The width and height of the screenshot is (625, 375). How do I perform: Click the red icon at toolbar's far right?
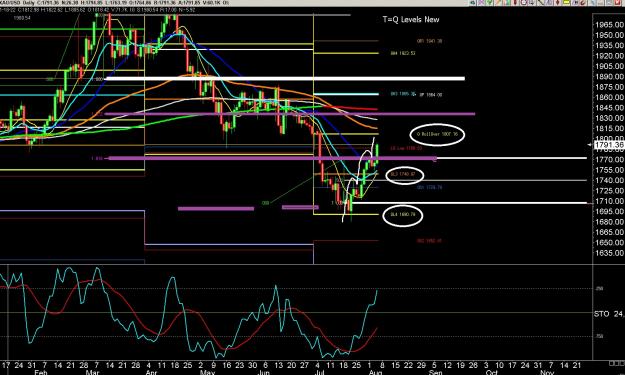[617, 2]
